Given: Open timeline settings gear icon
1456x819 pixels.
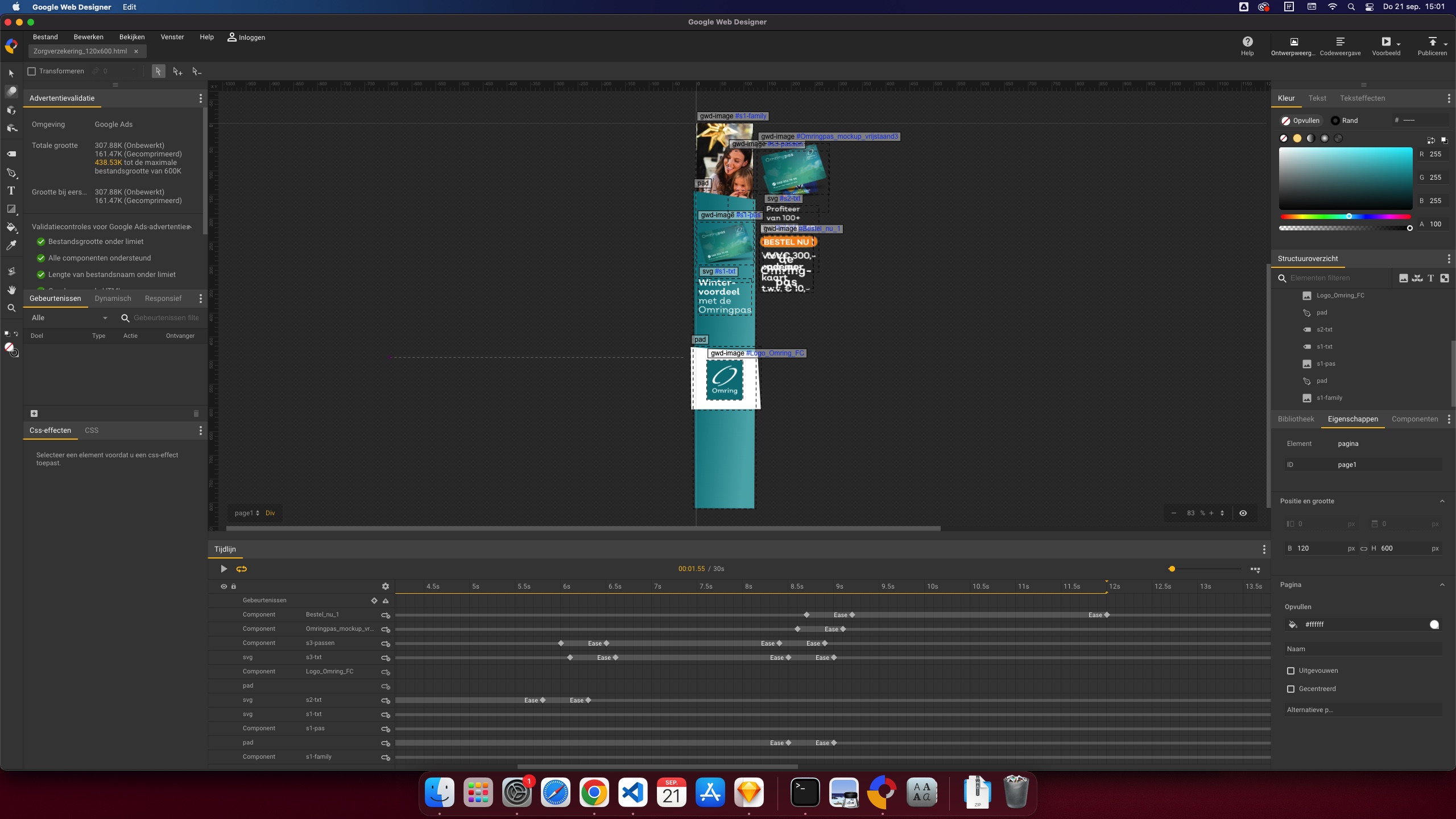Looking at the screenshot, I should coord(386,586).
